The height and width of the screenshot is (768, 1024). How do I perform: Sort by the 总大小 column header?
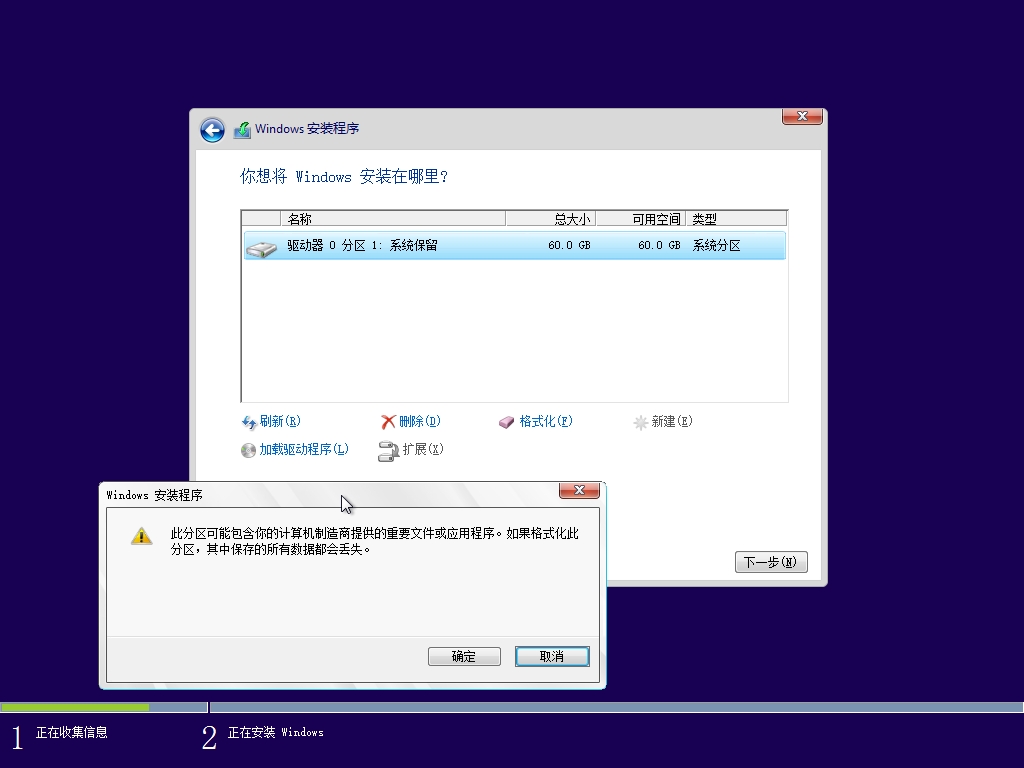coord(551,219)
